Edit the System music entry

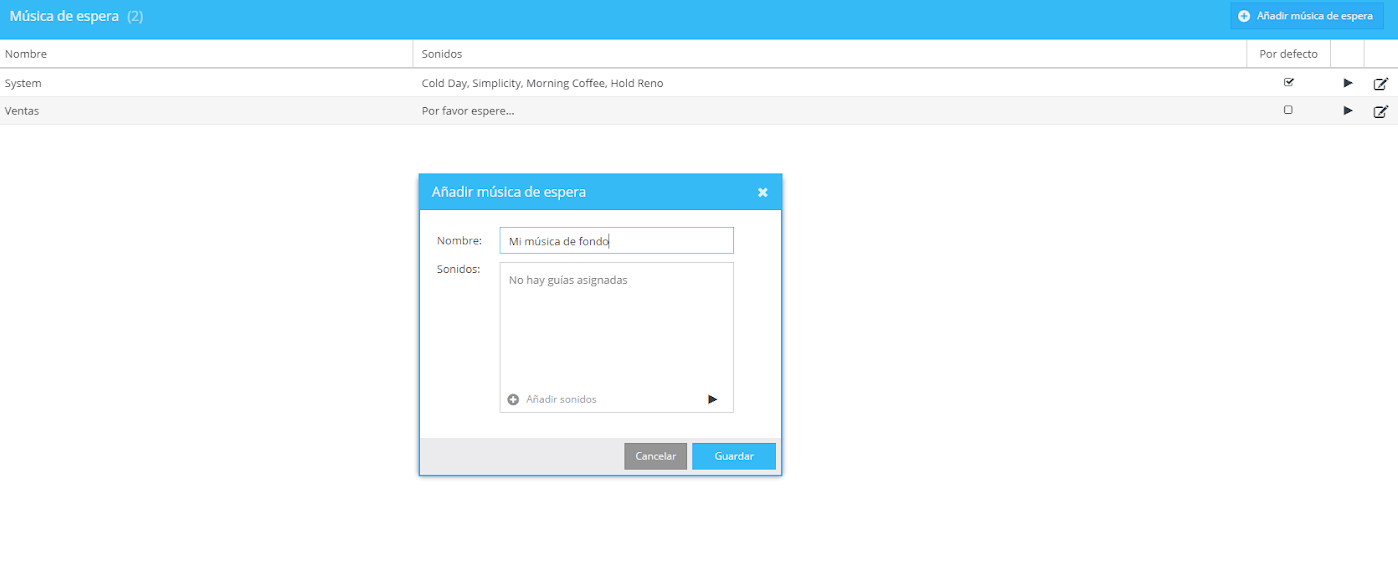coord(1380,83)
